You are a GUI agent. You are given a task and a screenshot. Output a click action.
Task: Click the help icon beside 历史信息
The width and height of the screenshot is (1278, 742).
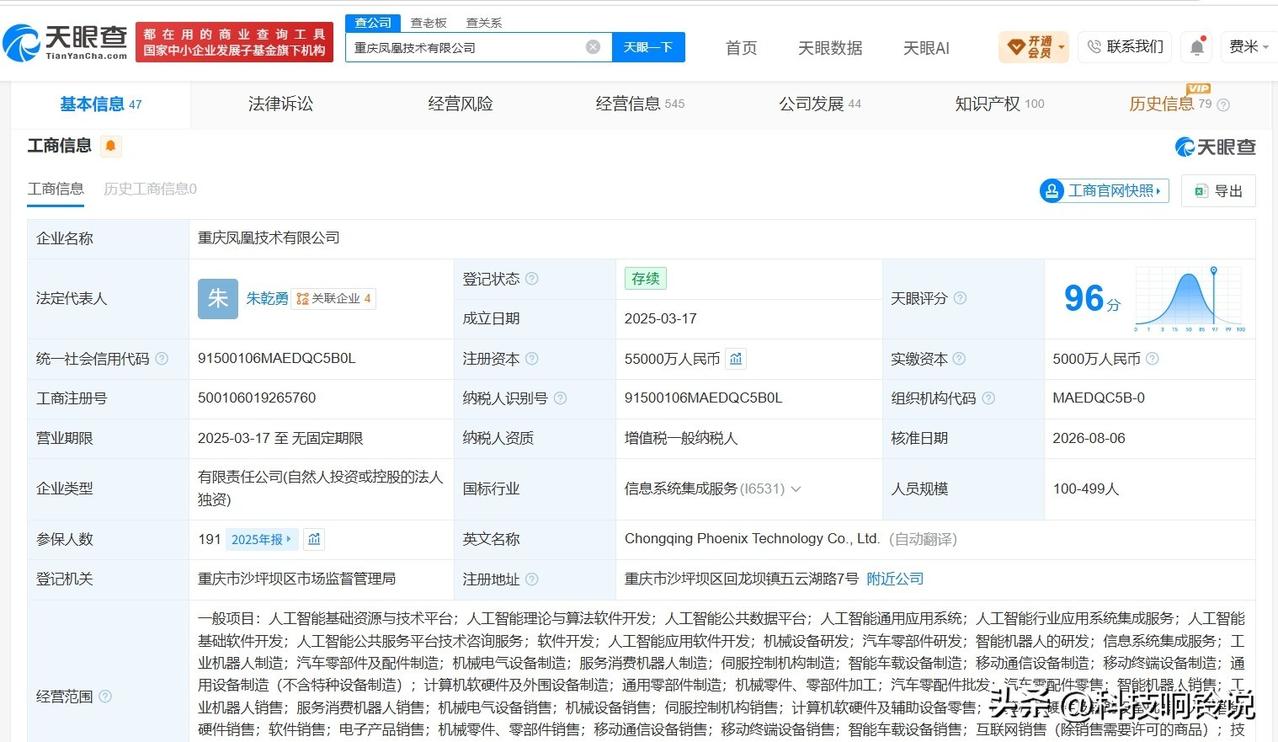[x=1223, y=105]
